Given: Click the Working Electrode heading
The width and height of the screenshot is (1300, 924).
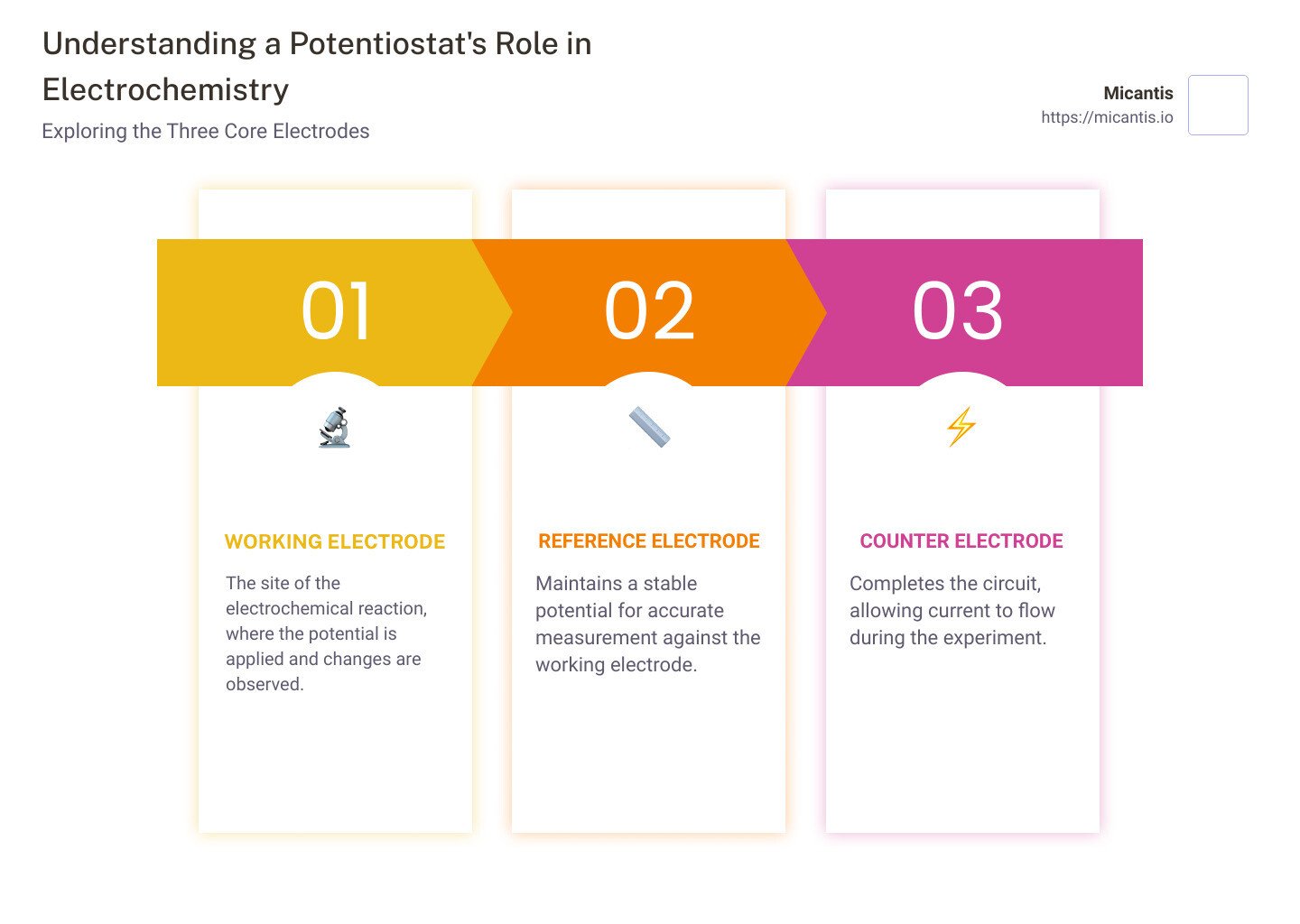Looking at the screenshot, I should coord(335,541).
